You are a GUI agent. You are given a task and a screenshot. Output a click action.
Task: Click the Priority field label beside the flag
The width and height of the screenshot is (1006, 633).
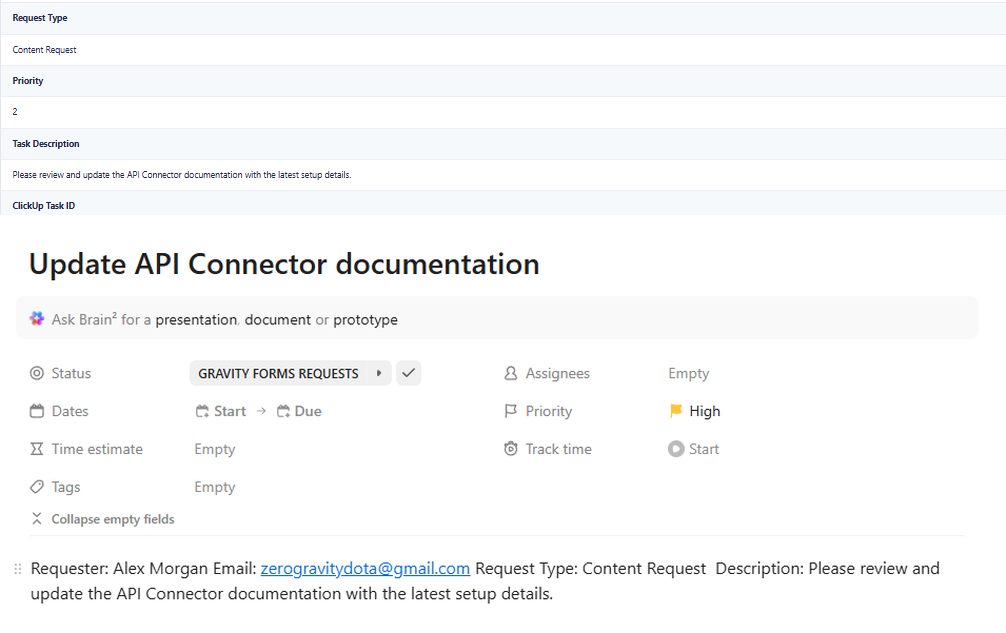pos(549,411)
